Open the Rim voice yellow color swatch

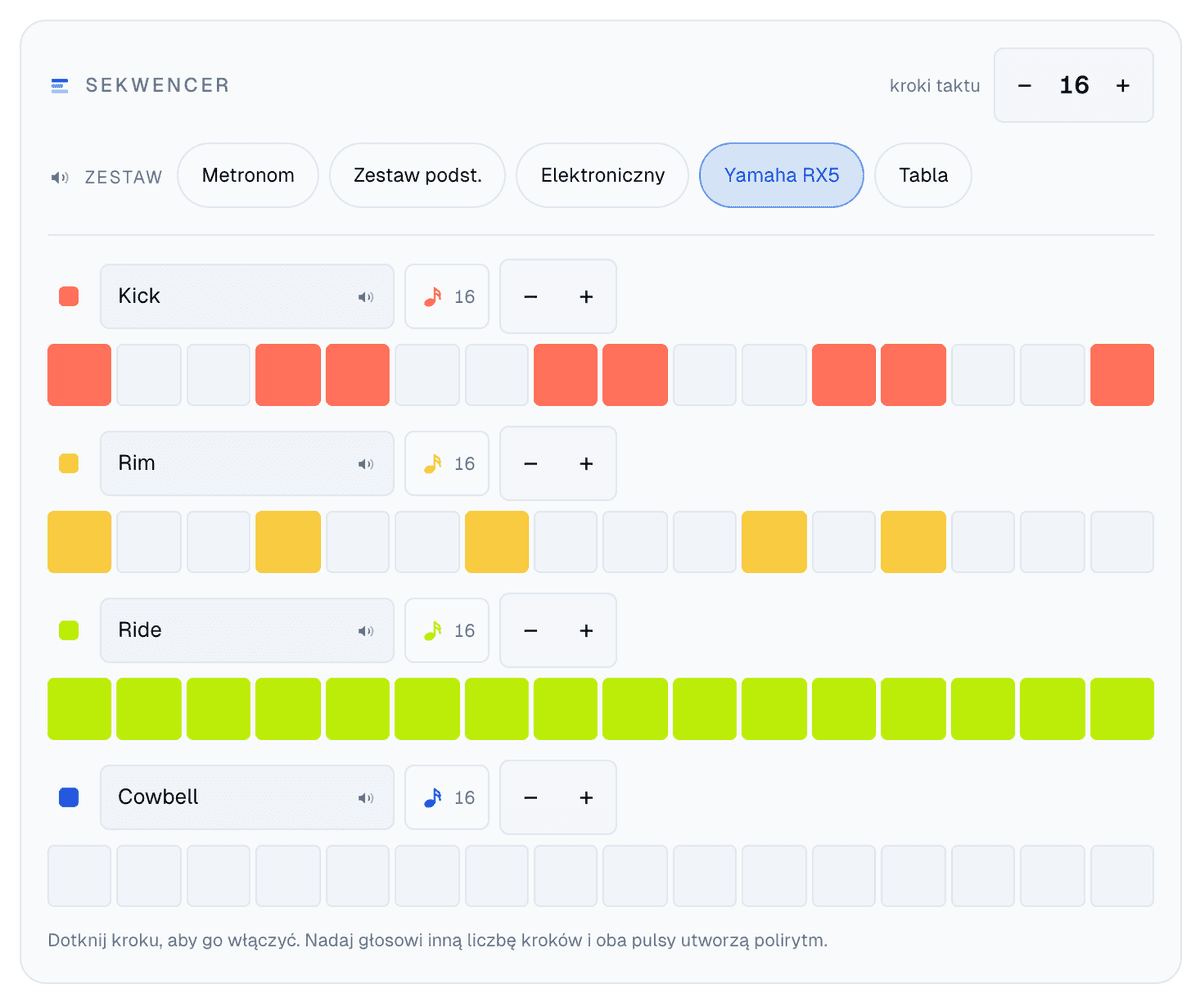click(x=69, y=463)
